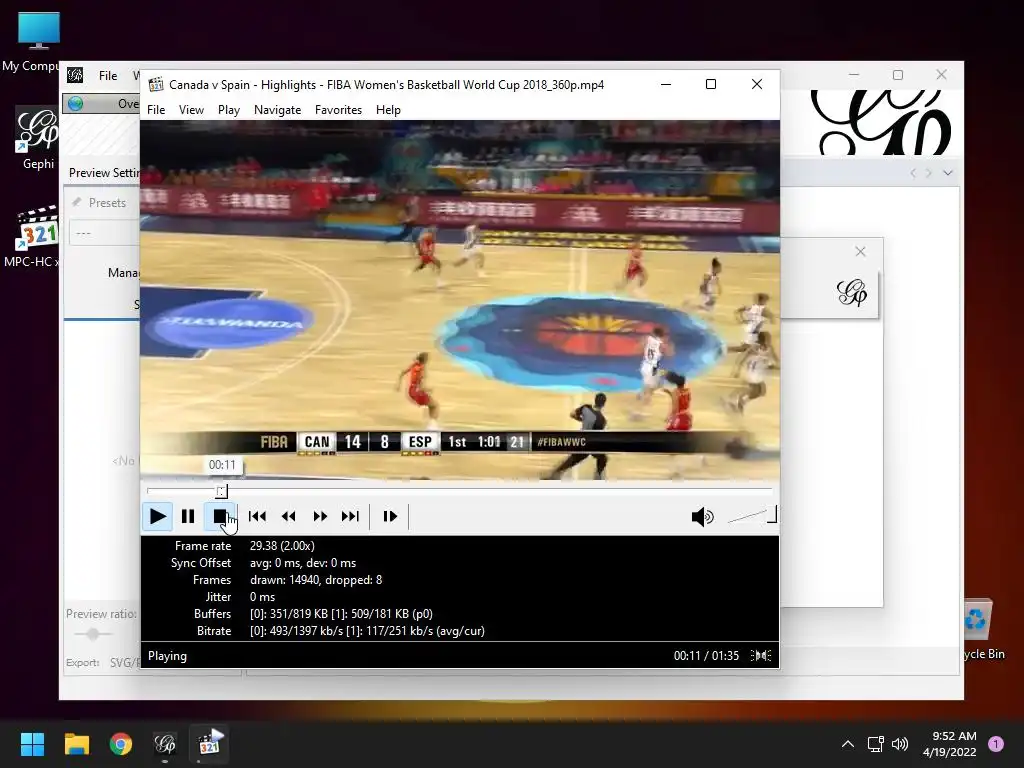
Task: Select the Preview Settings tab in Gephi
Action: (x=103, y=172)
